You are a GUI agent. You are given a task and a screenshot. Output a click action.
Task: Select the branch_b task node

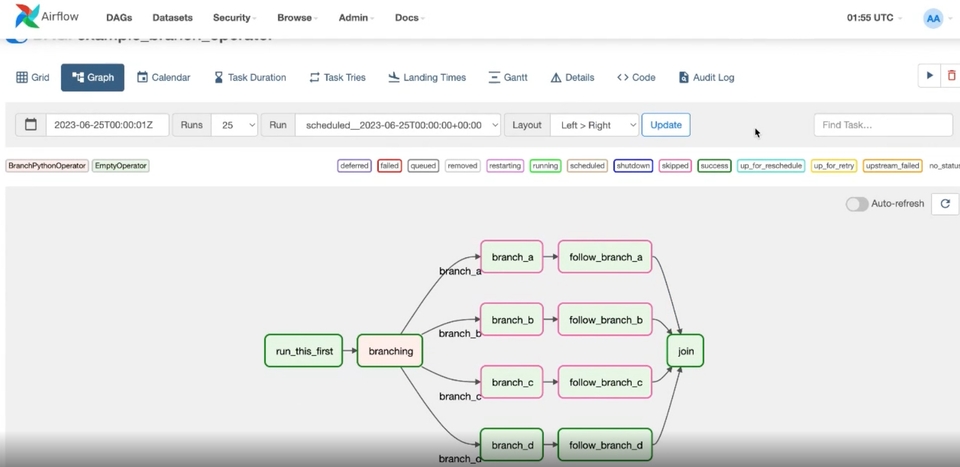[512, 319]
